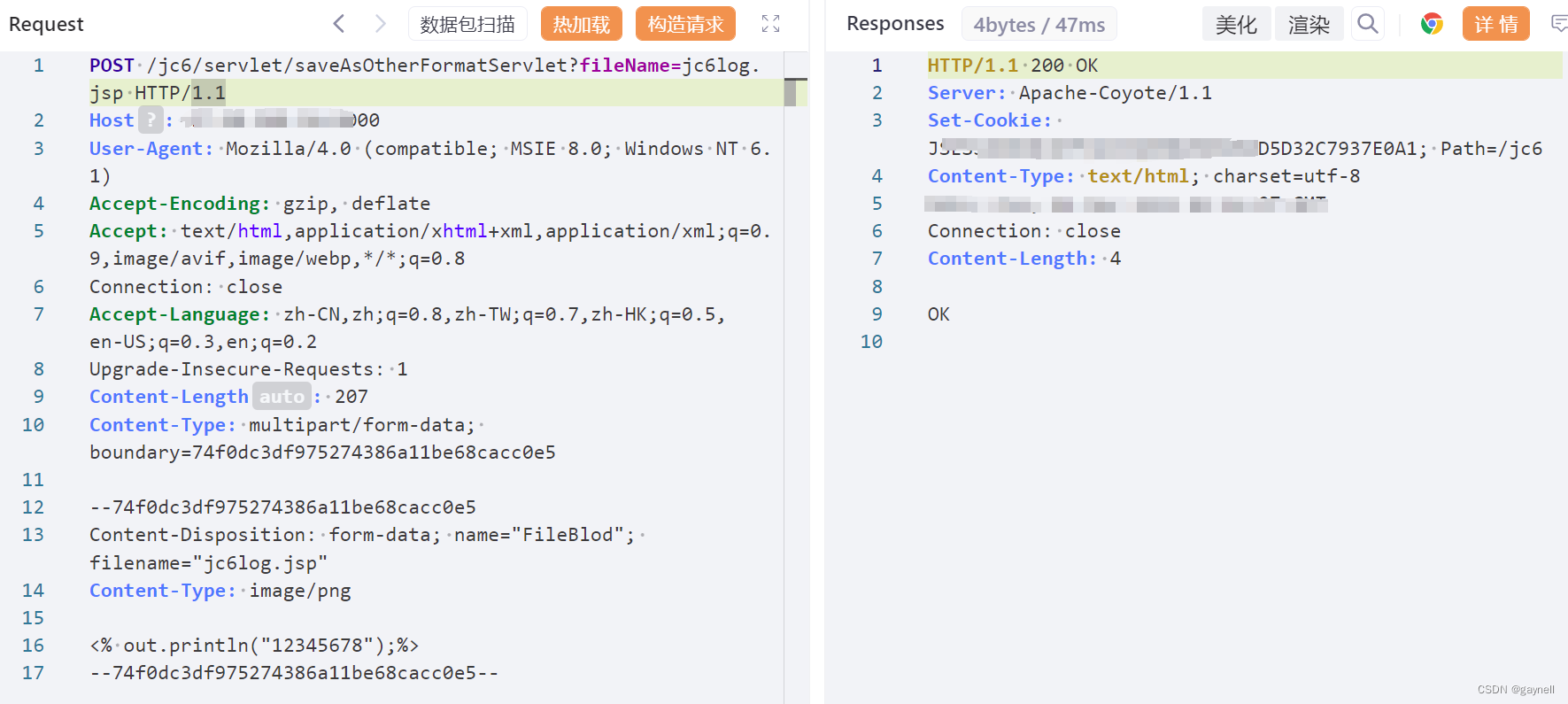Image resolution: width=1568 pixels, height=704 pixels.
Task: Expand the Request panel to fullscreen
Action: pos(771,24)
